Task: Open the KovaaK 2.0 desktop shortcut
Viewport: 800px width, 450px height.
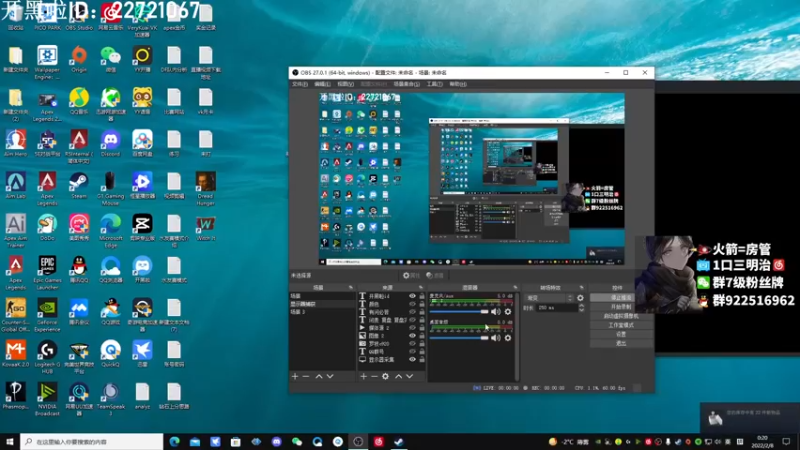Action: [x=15, y=354]
